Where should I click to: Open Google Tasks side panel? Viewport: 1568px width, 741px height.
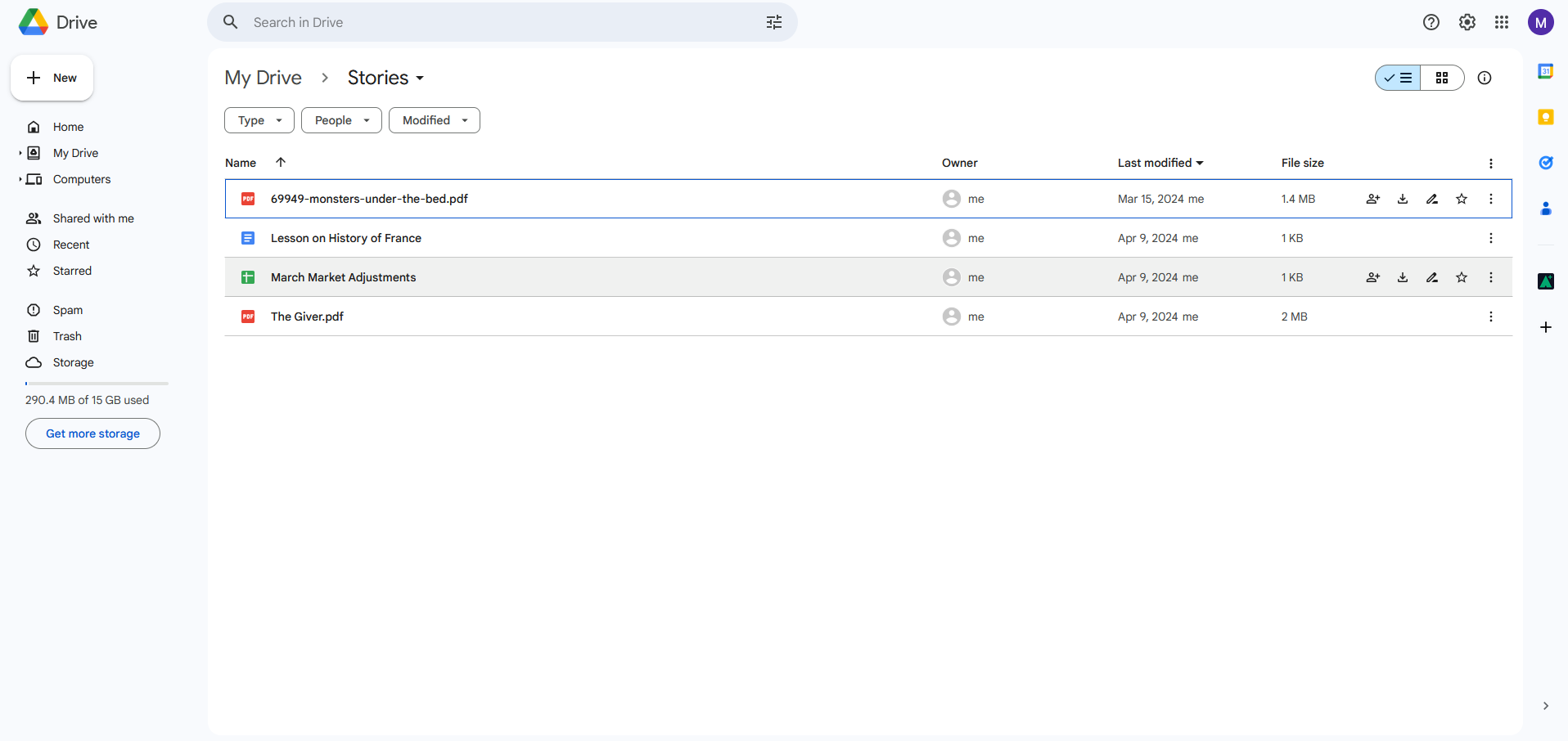1546,163
